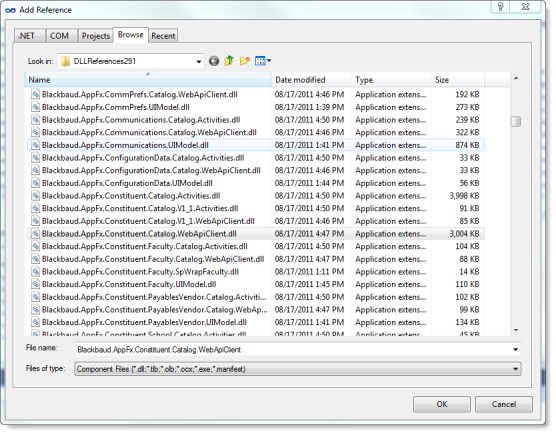Click the Cancel button
The width and height of the screenshot is (556, 435).
(x=504, y=404)
